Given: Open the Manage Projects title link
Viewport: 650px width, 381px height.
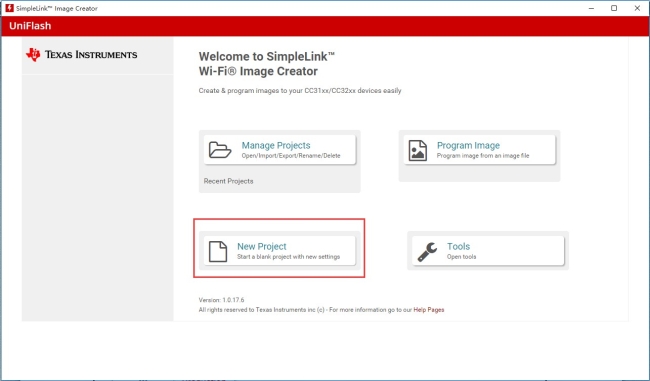Looking at the screenshot, I should pos(276,145).
